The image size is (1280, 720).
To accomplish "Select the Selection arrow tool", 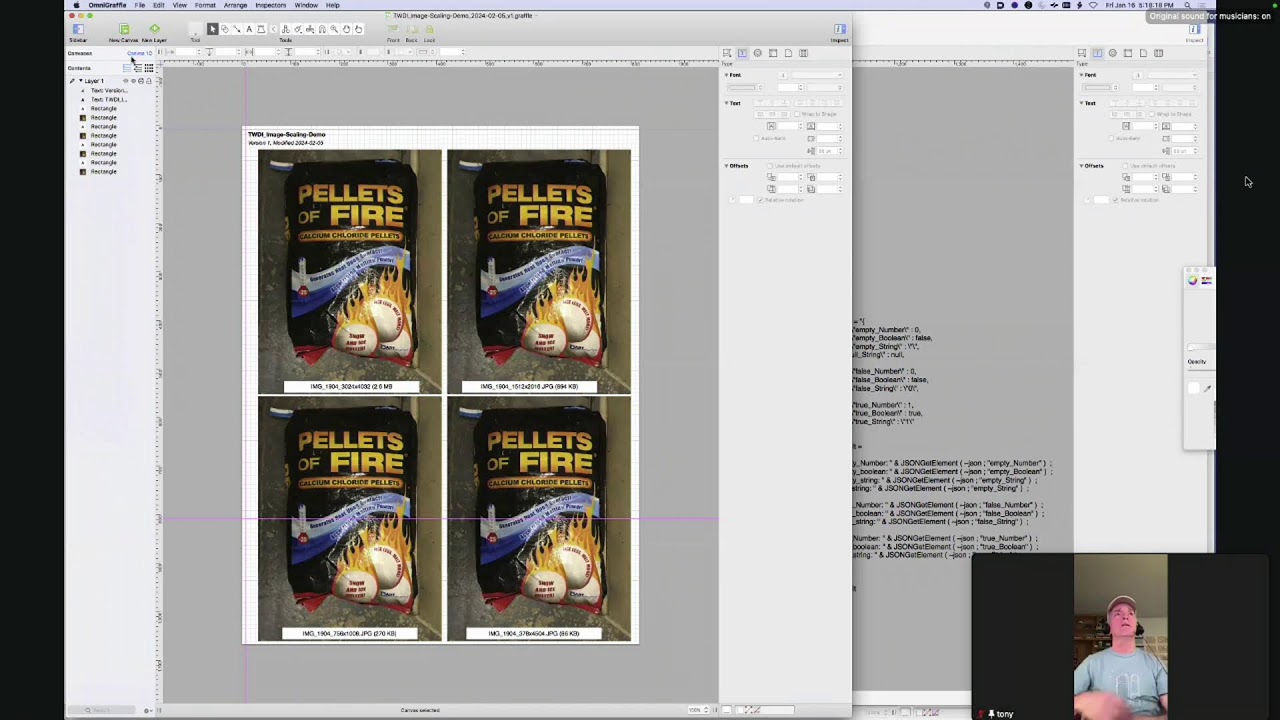I will pyautogui.click(x=212, y=29).
